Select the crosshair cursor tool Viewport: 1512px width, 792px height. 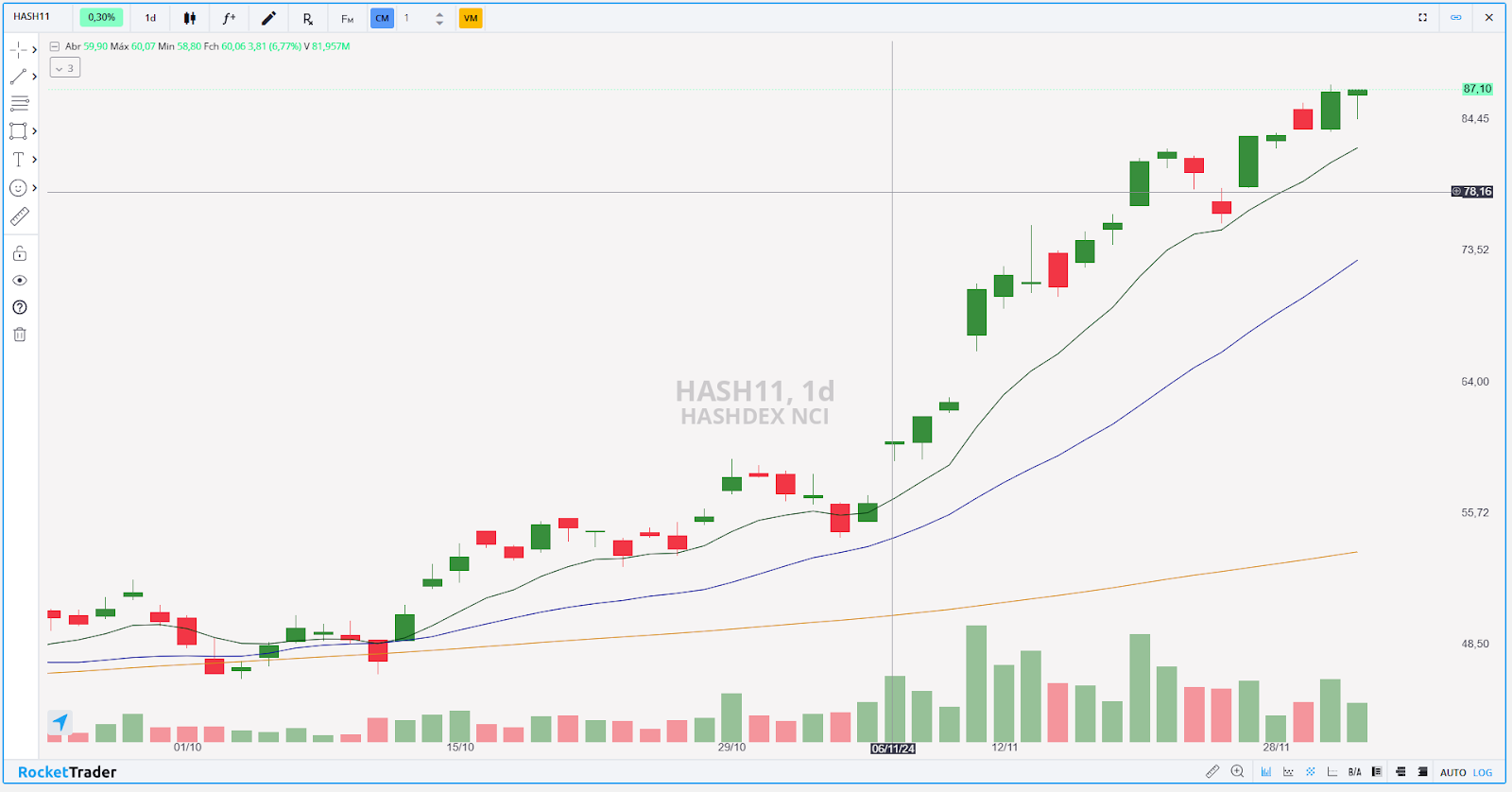[x=18, y=49]
